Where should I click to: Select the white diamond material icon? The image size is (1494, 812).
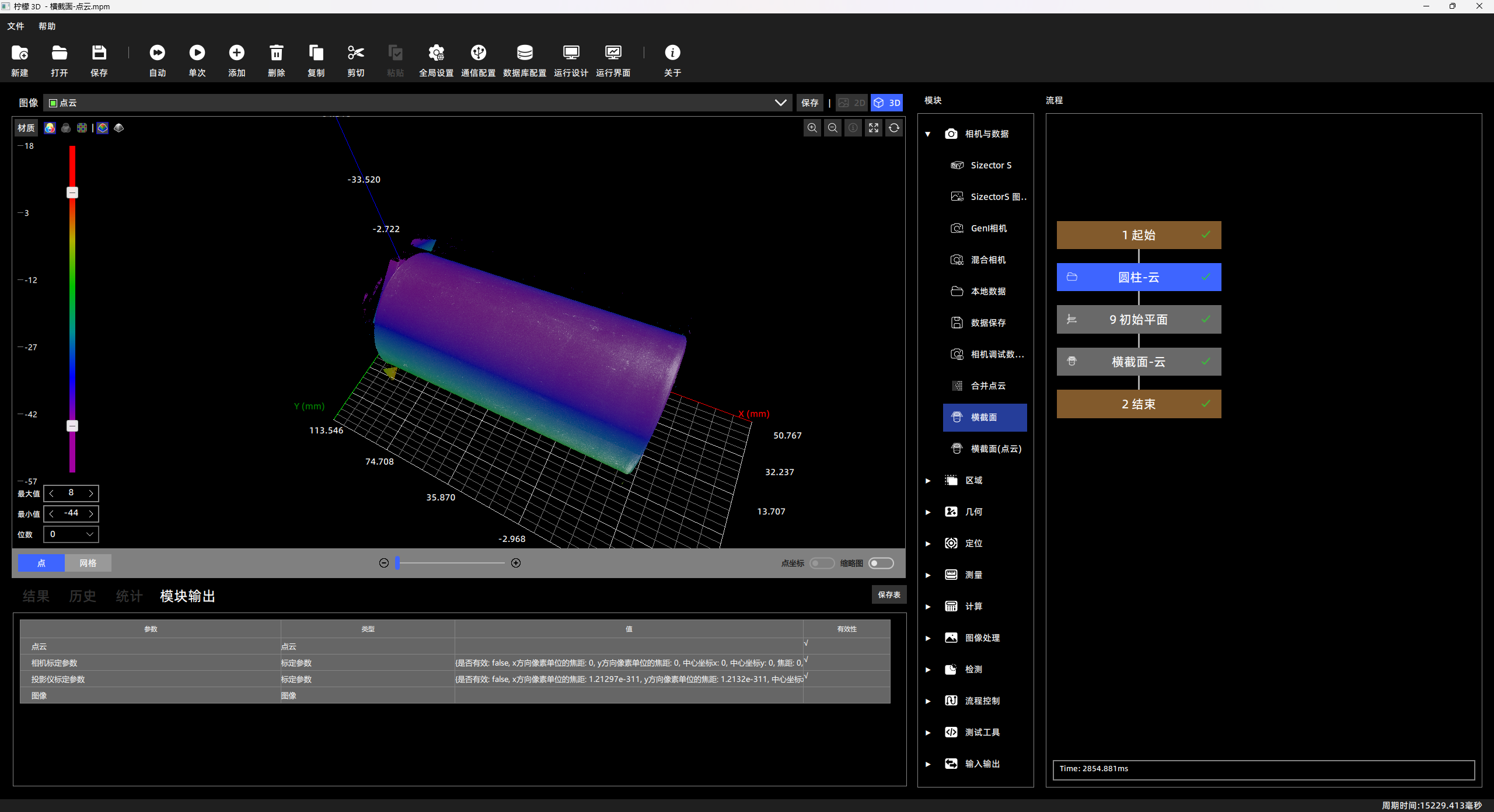click(119, 128)
